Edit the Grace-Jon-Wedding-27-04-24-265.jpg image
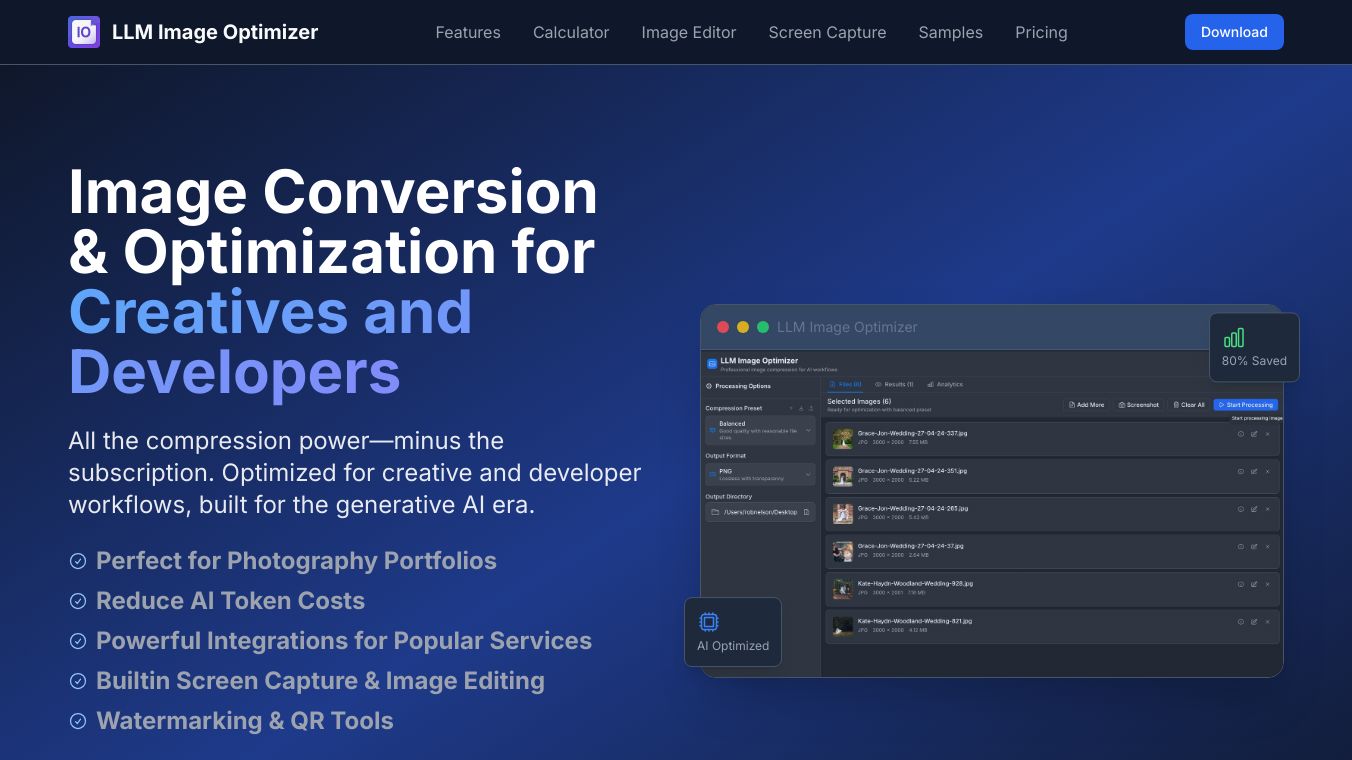This screenshot has height=760, width=1352. (1254, 509)
